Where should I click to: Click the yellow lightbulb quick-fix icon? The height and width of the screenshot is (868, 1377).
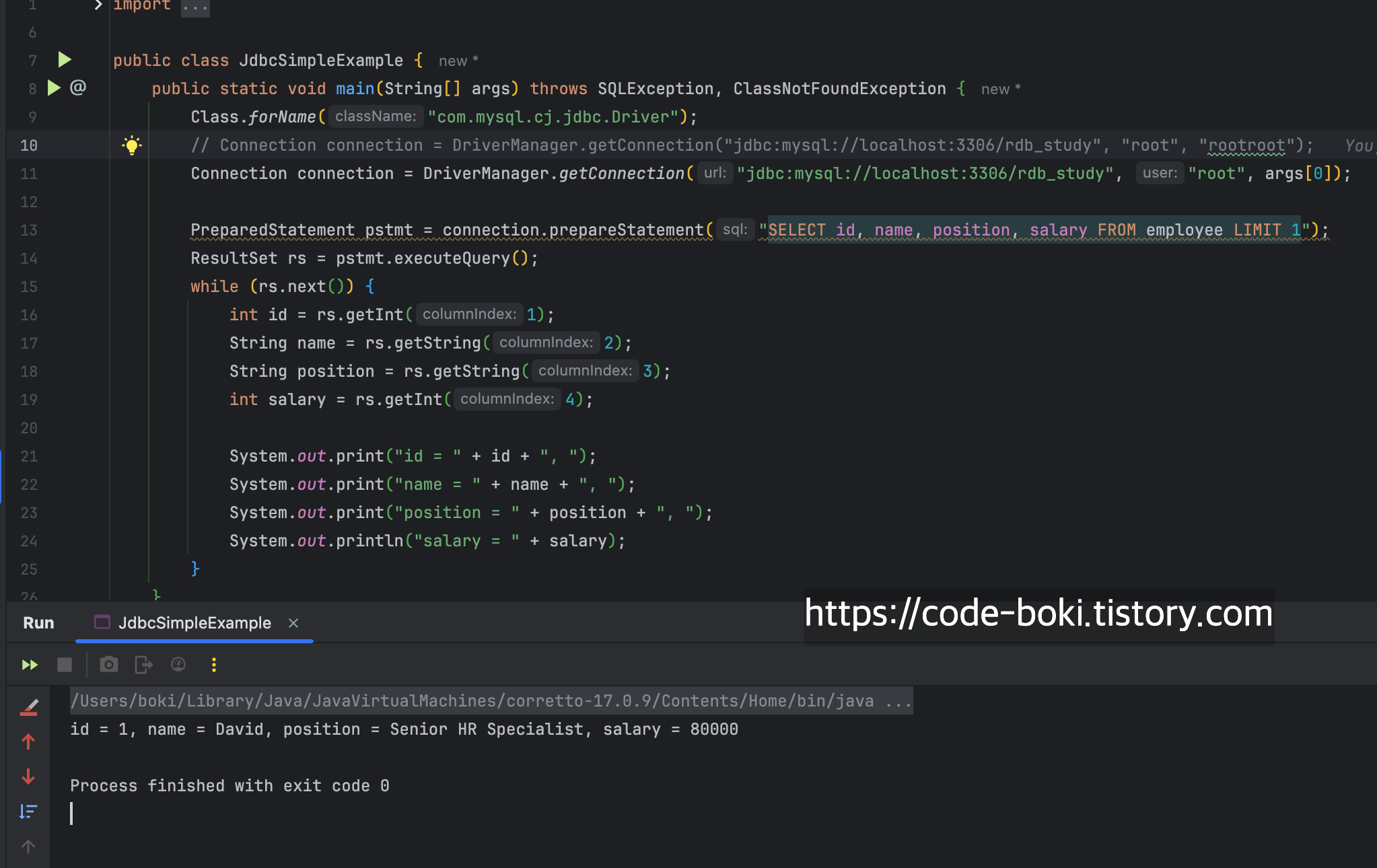132,145
